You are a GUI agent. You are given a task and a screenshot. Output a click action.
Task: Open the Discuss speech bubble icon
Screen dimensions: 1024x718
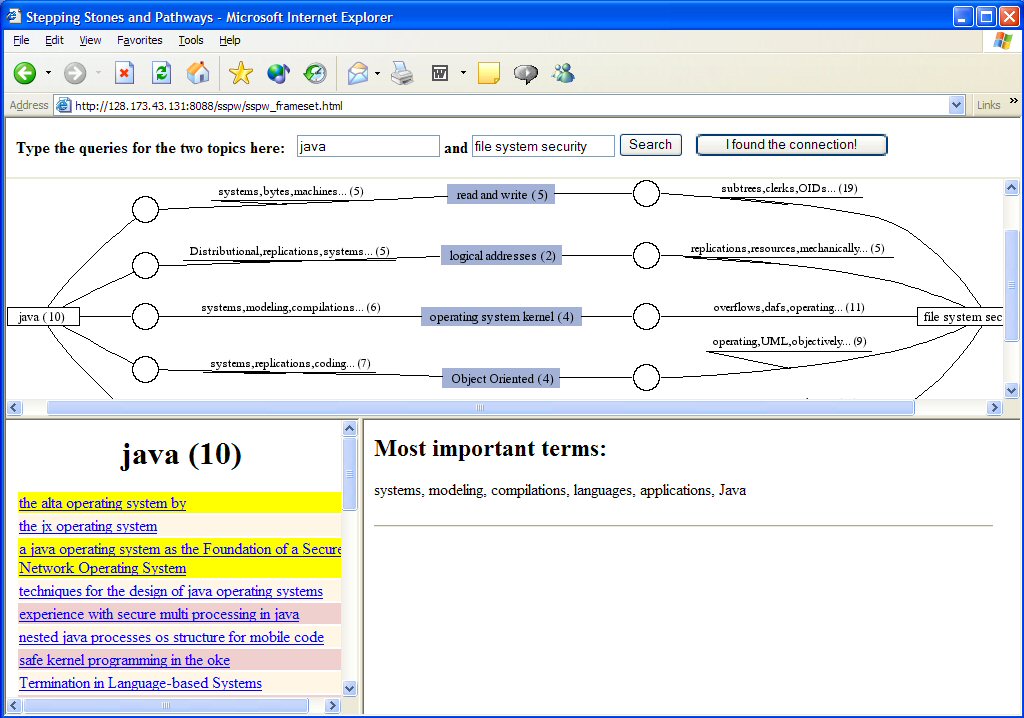pyautogui.click(x=526, y=74)
